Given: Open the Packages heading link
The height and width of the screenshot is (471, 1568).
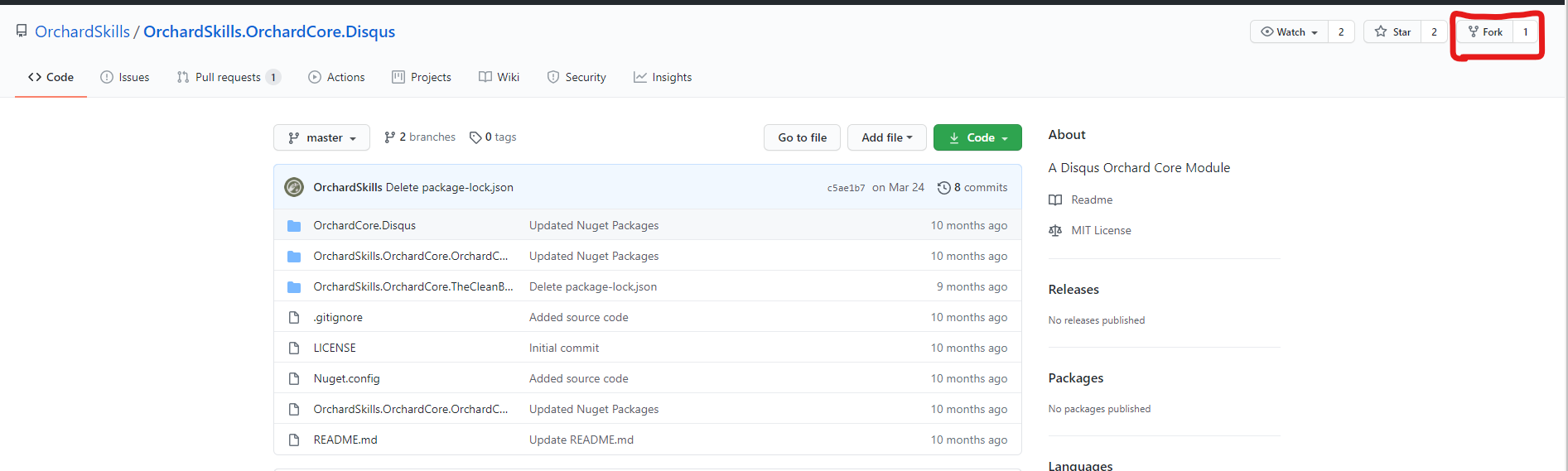Looking at the screenshot, I should 1076,377.
